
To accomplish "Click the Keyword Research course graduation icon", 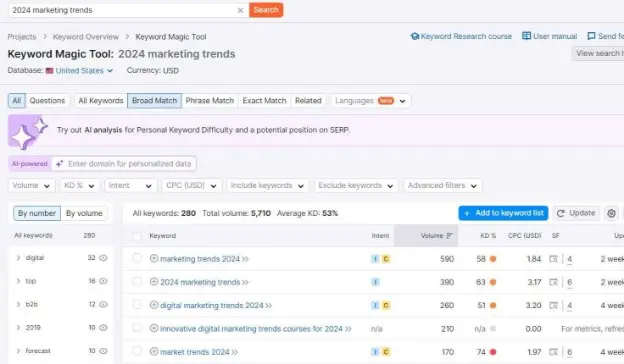I will pyautogui.click(x=415, y=36).
